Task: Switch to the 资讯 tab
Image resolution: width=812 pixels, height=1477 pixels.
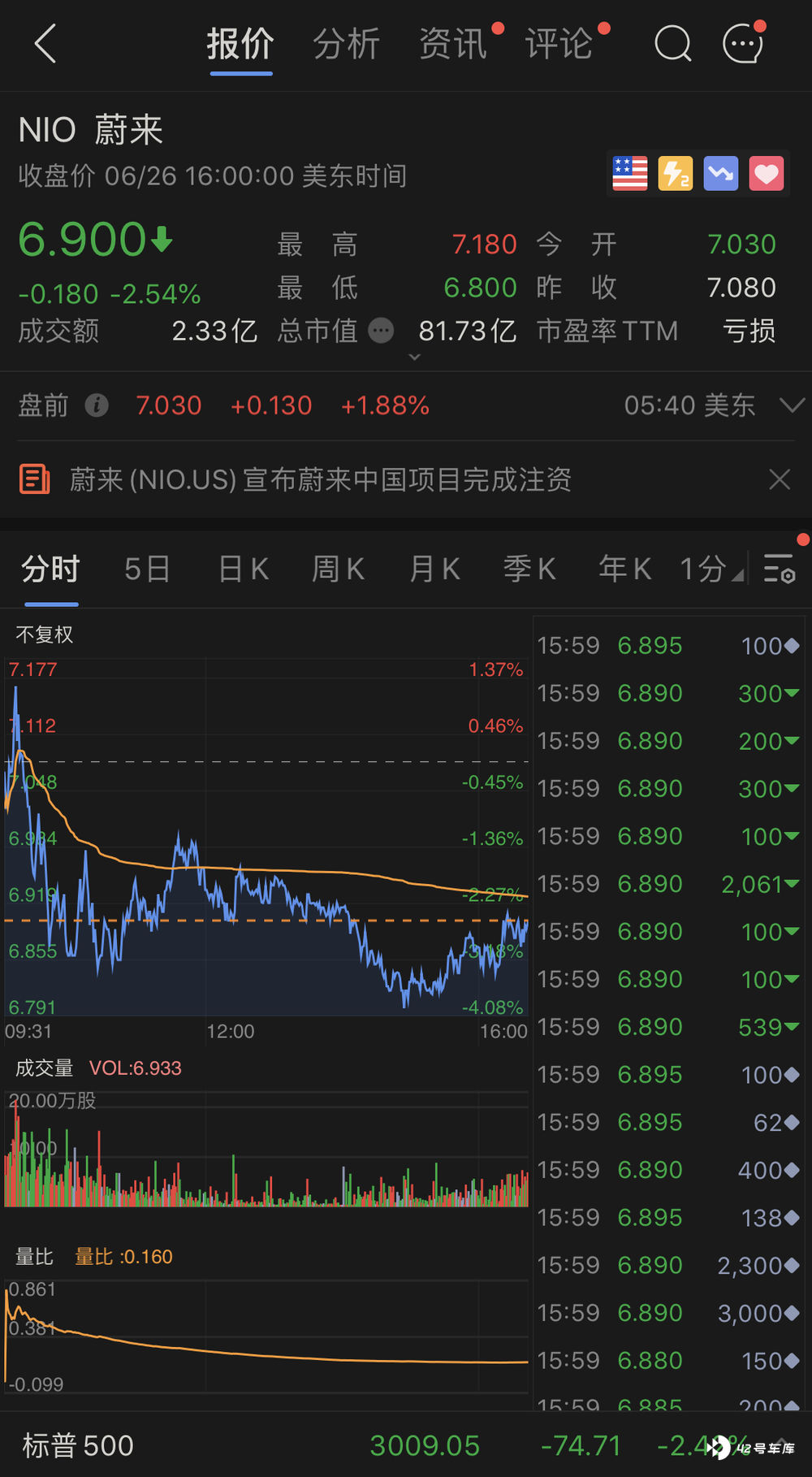Action: point(453,44)
